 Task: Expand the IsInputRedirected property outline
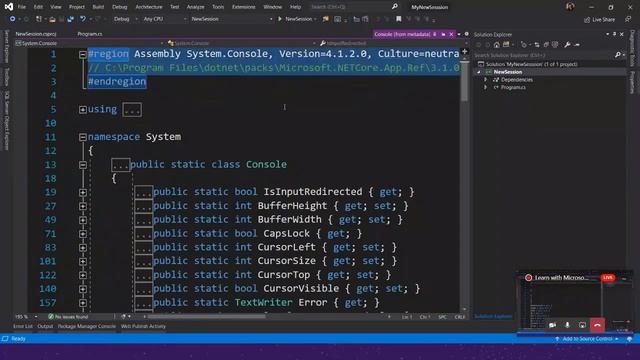coord(82,192)
